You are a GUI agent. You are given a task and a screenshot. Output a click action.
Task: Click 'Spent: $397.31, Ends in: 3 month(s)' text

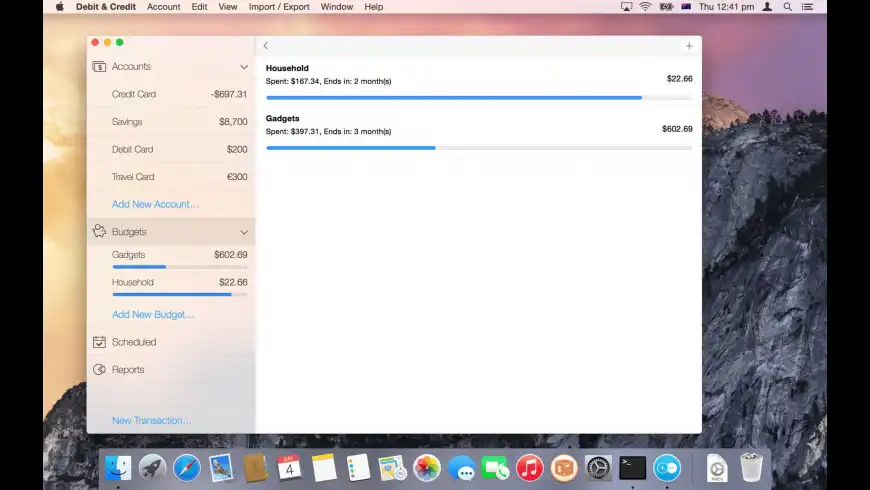[328, 132]
